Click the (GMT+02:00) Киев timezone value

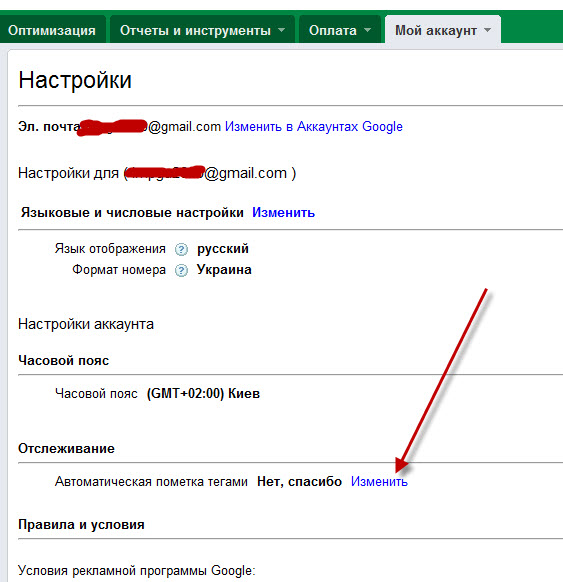click(x=203, y=393)
